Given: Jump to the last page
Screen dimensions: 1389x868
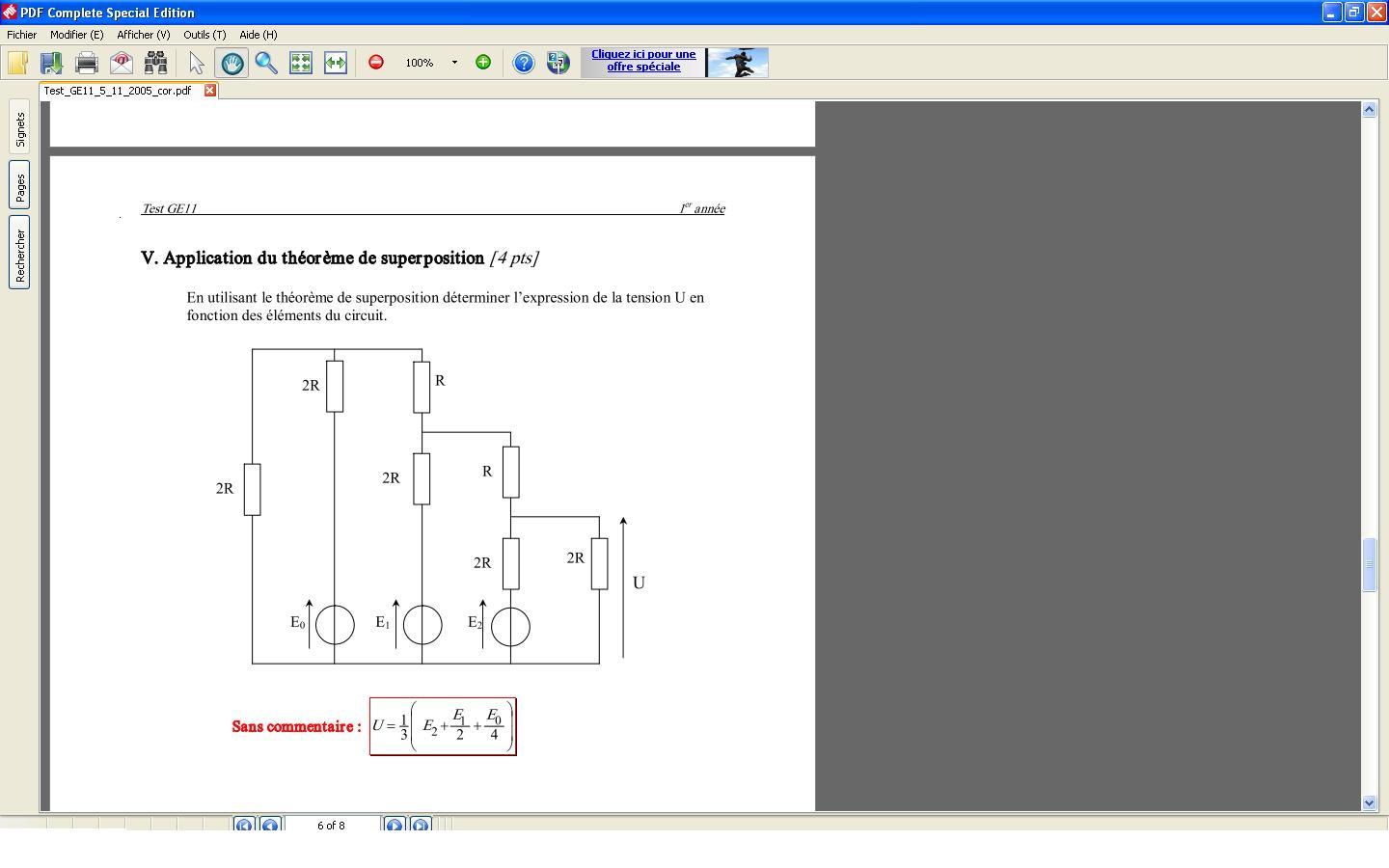Looking at the screenshot, I should [x=420, y=825].
